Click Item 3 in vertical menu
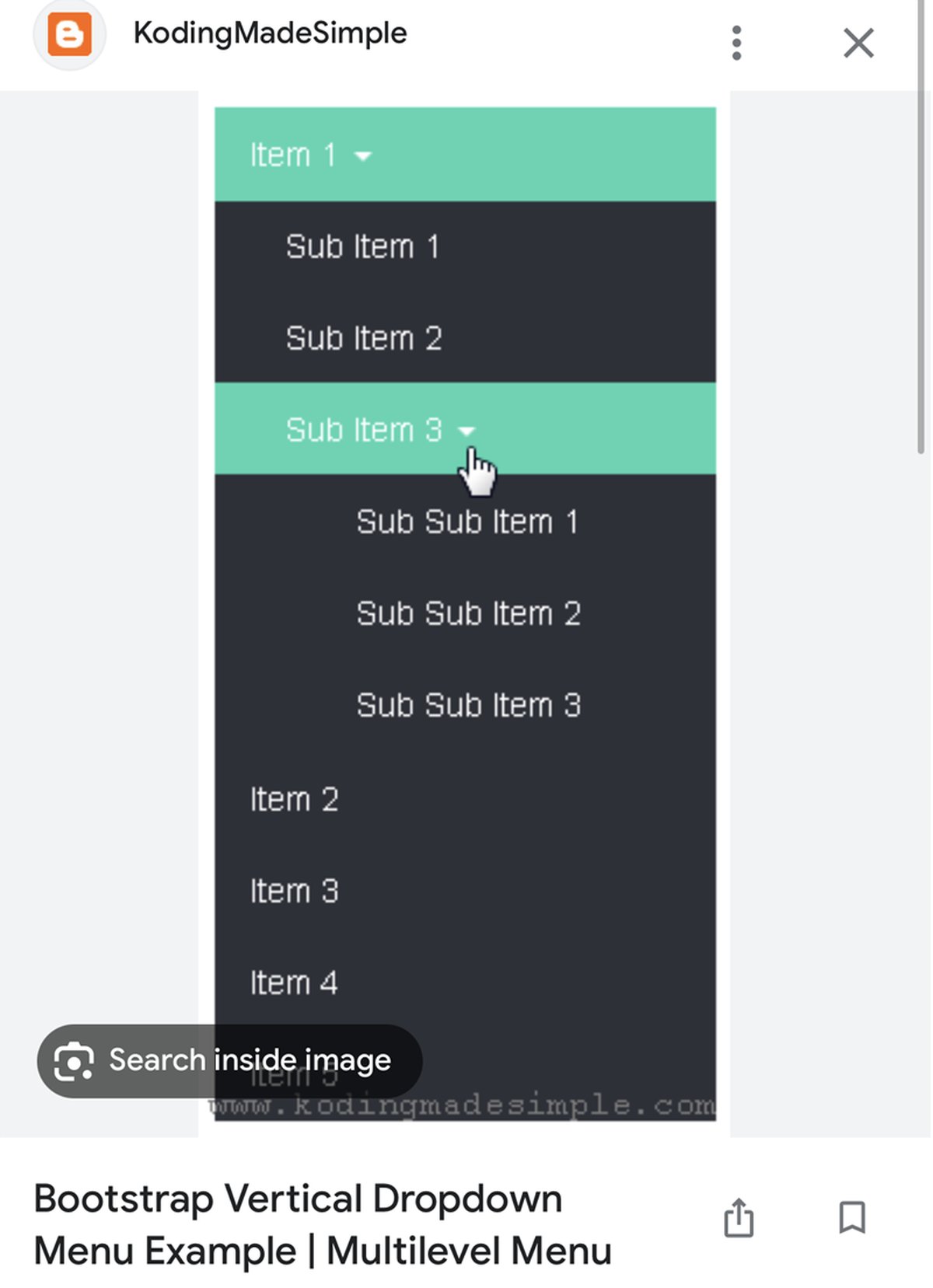Screen dimensions: 933x1288 point(294,891)
